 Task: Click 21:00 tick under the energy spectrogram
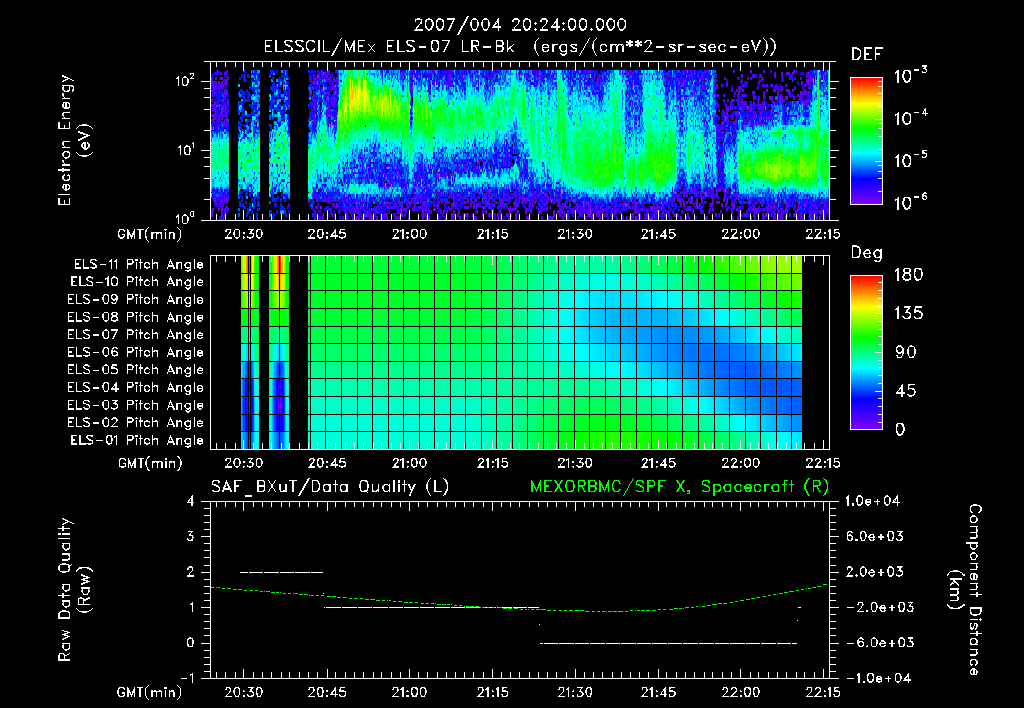[409, 234]
